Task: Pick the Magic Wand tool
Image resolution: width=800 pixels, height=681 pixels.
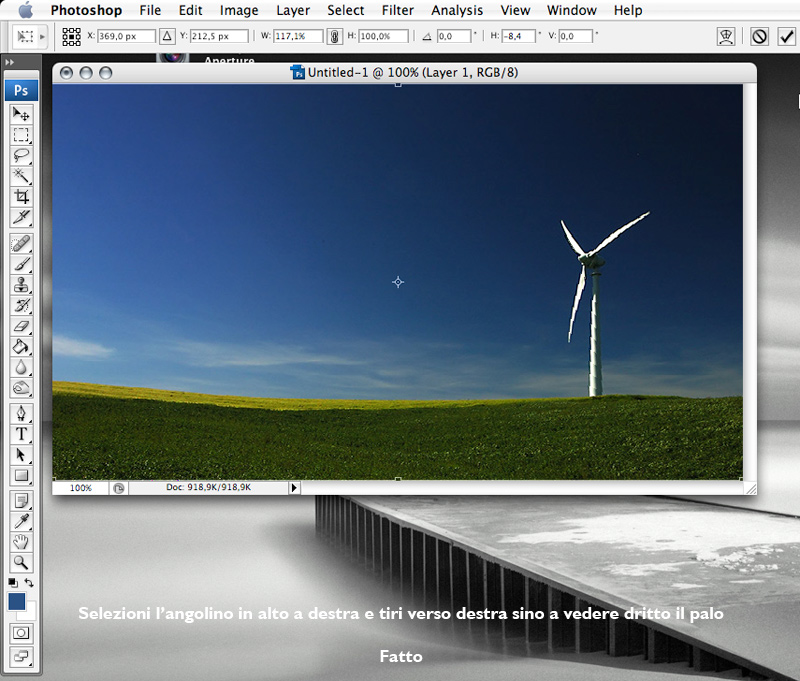Action: coord(21,176)
